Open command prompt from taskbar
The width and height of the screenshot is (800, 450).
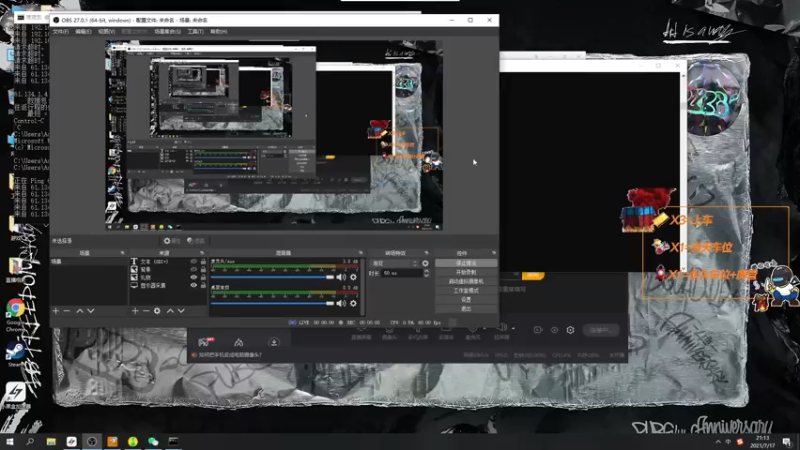[173, 441]
